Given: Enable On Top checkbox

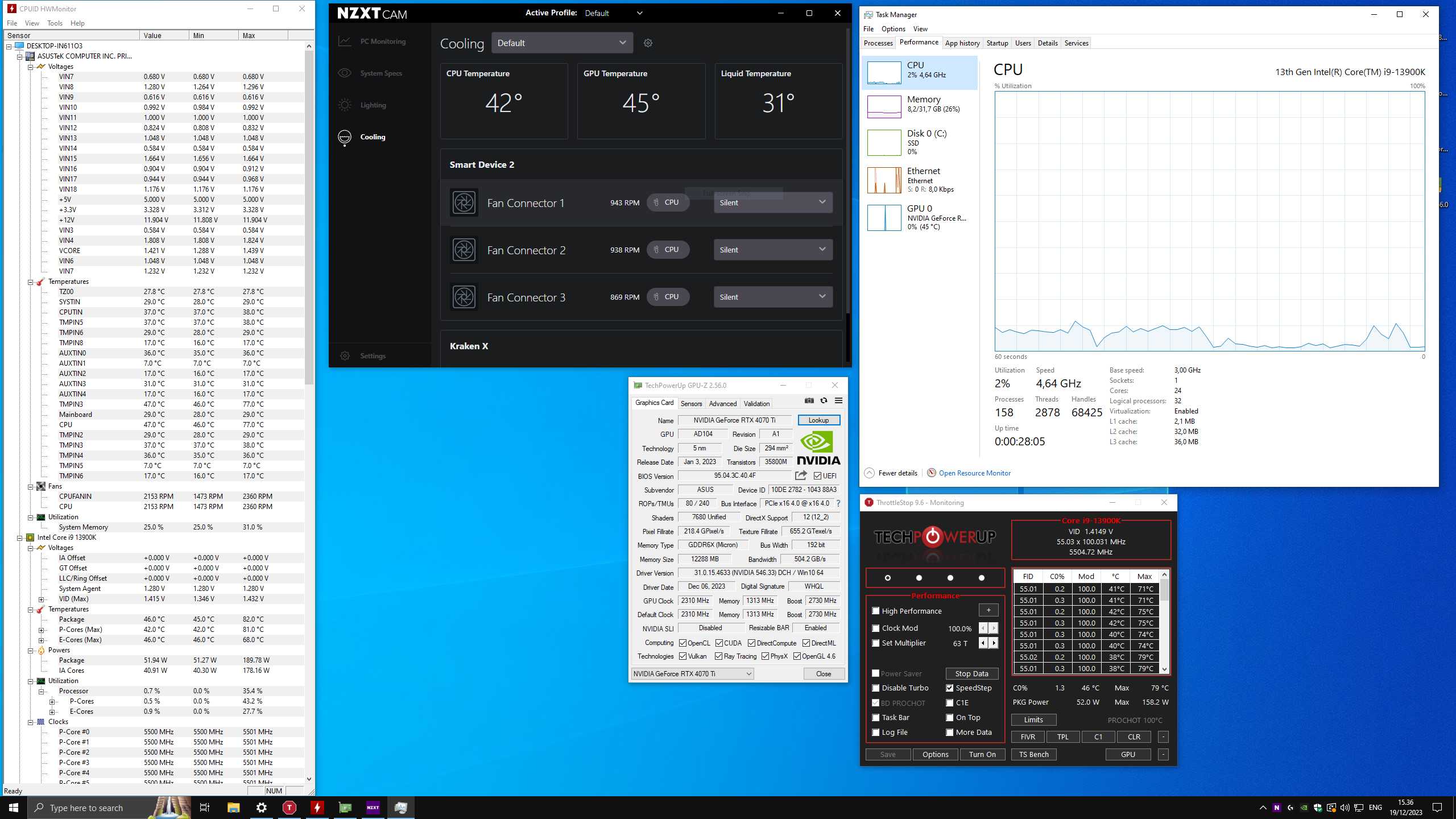Looking at the screenshot, I should pyautogui.click(x=950, y=718).
